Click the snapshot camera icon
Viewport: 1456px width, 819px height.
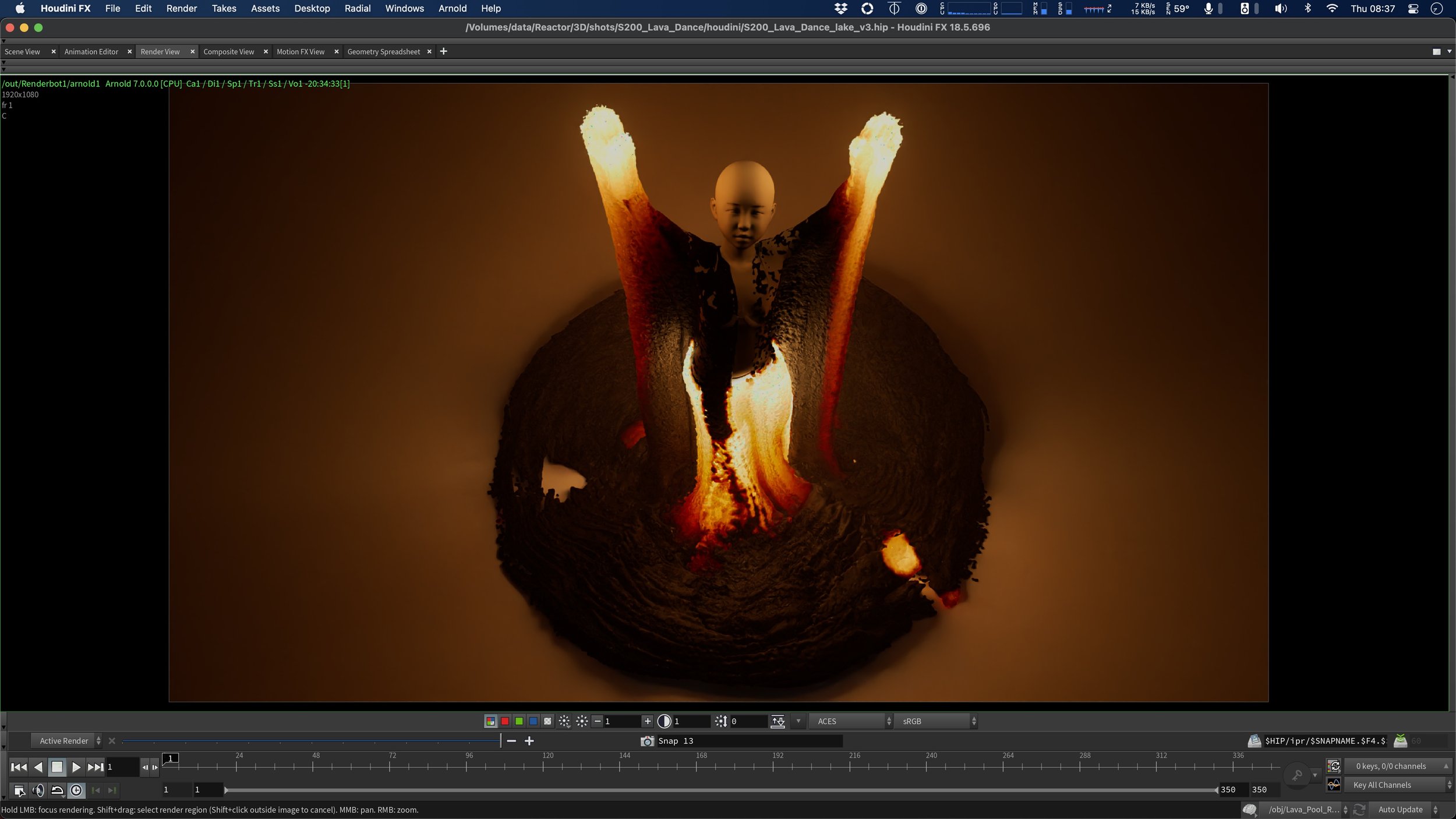646,741
